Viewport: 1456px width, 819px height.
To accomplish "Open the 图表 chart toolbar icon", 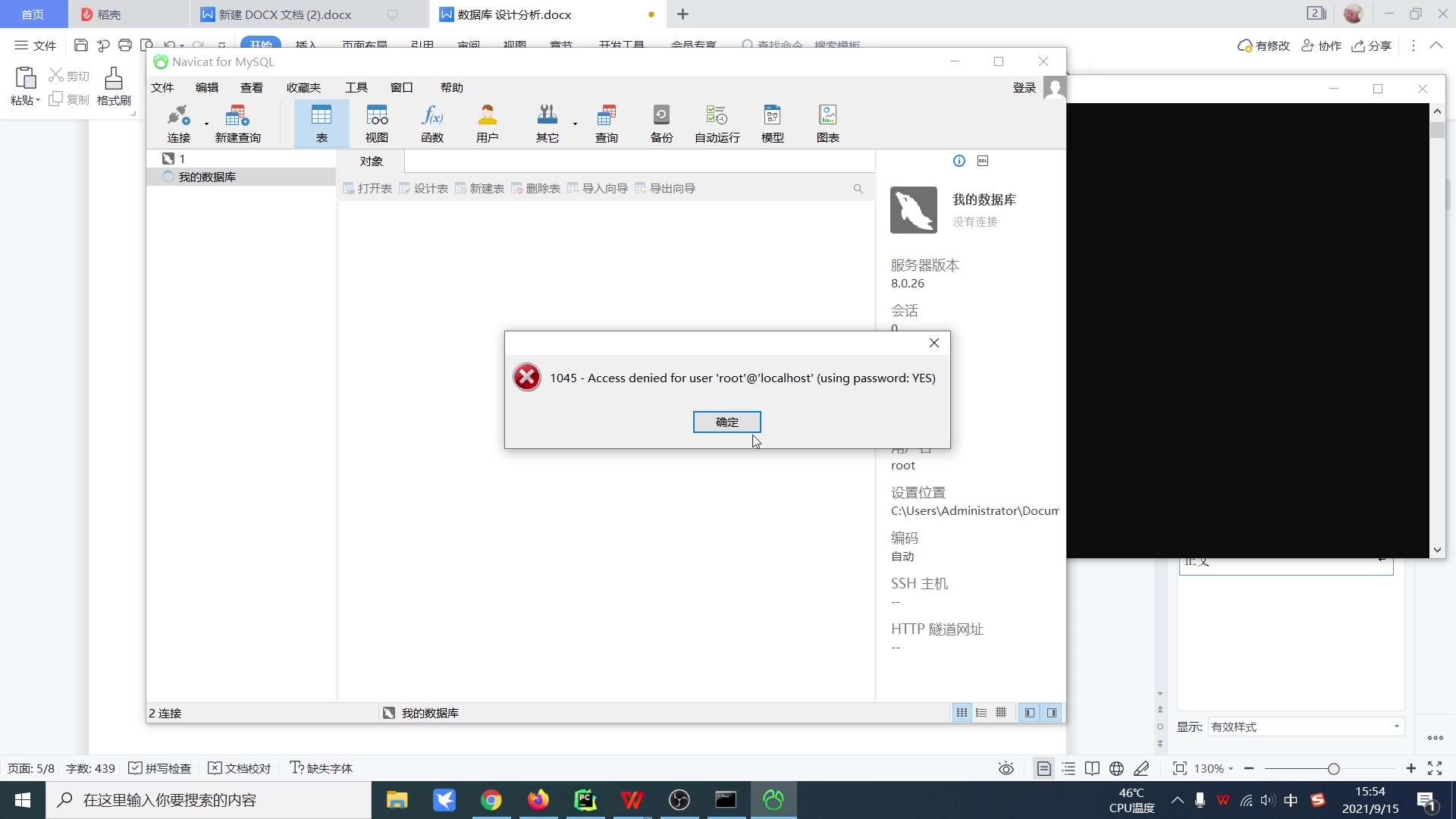I will pos(828,124).
